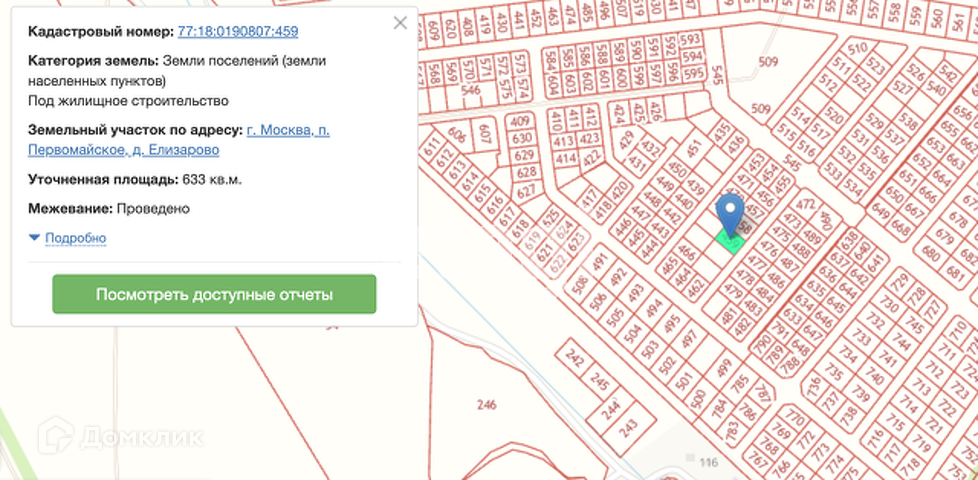Expand the Подробно details section

67,238
